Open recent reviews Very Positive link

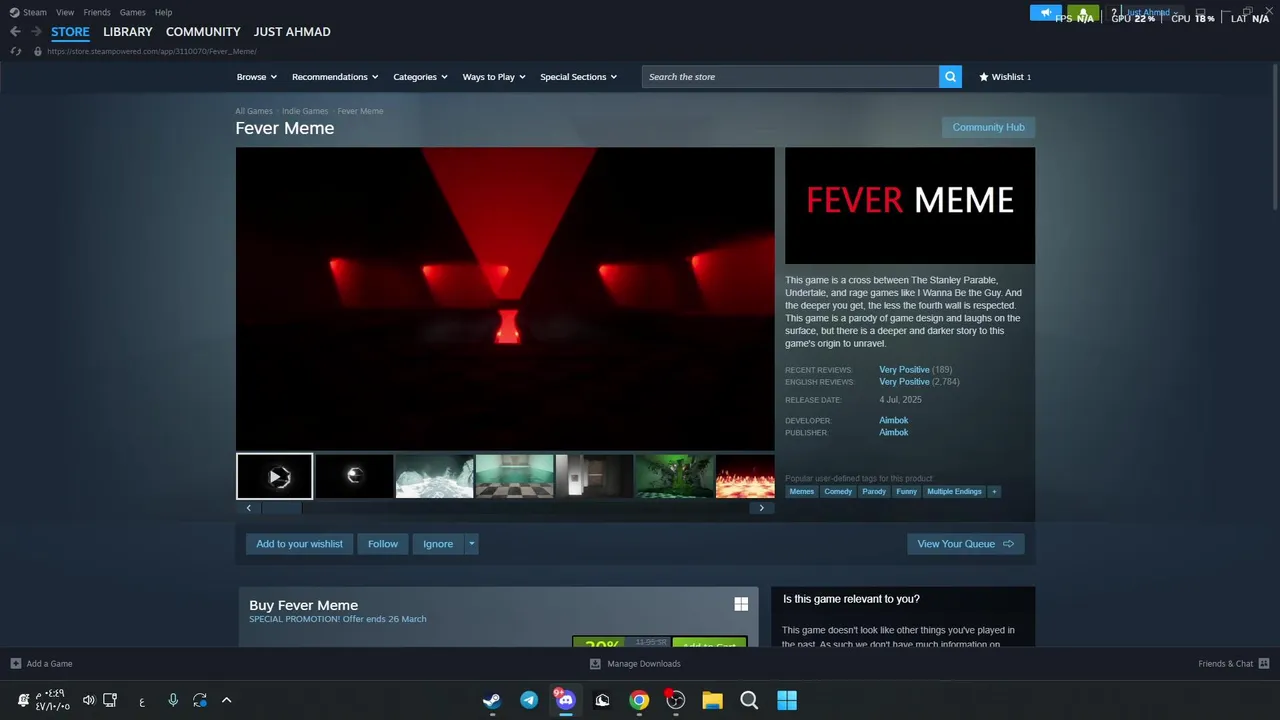[904, 370]
